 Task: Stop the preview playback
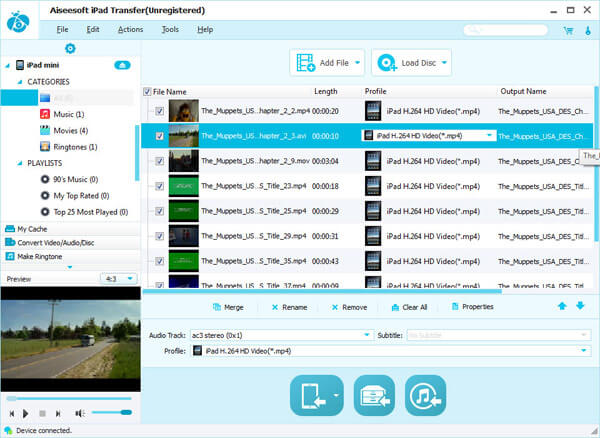[x=42, y=414]
